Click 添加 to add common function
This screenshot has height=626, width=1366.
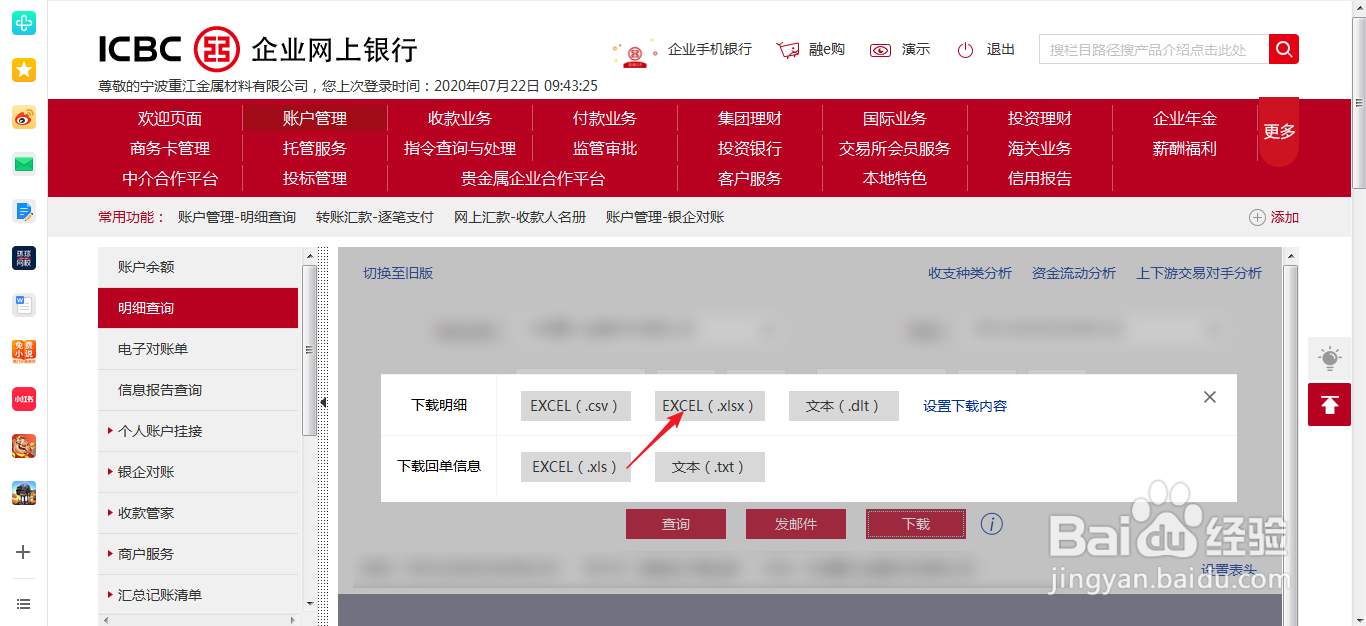pos(1274,217)
